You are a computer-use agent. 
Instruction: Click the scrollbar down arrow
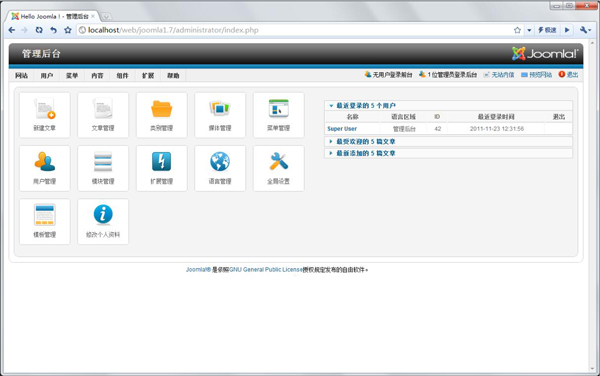[x=592, y=369]
